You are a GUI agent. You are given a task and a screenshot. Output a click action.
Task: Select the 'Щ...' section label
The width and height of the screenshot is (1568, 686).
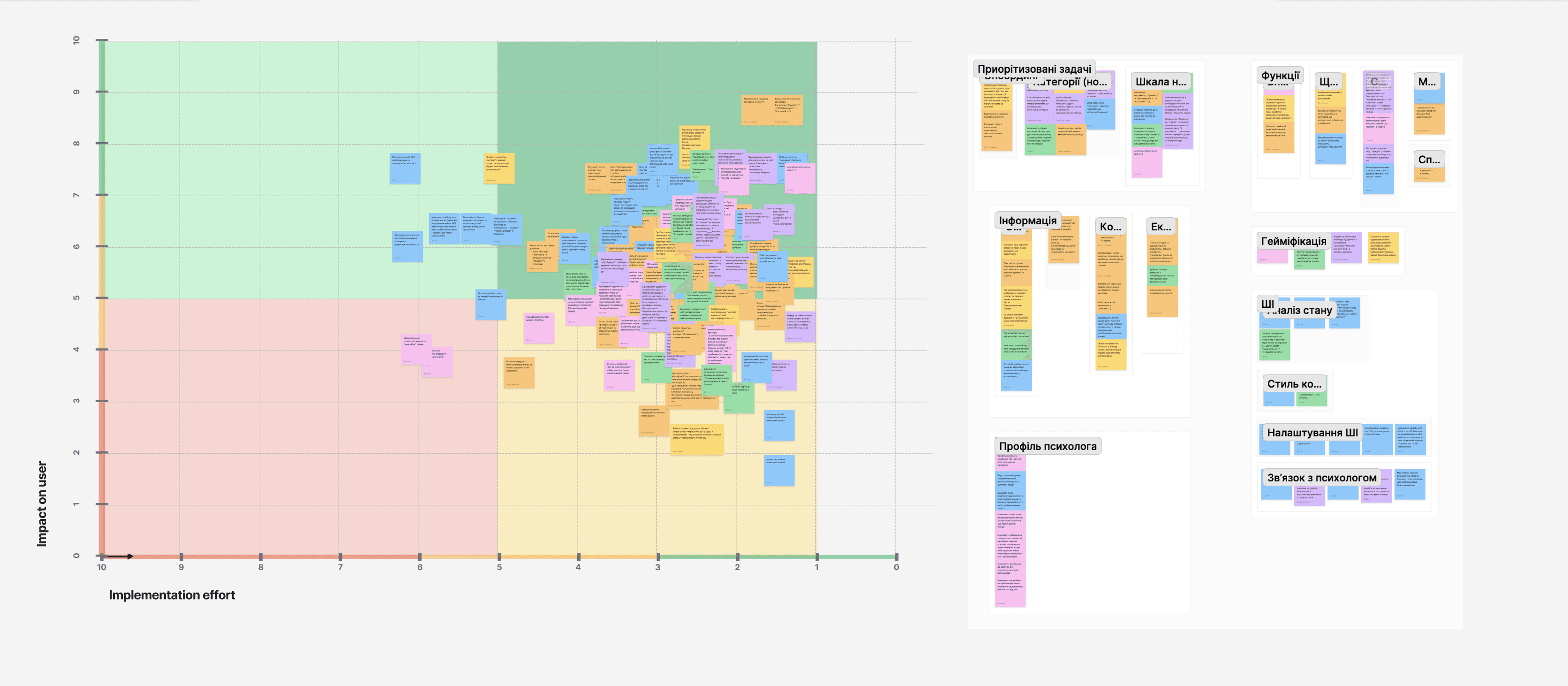pyautogui.click(x=1327, y=82)
